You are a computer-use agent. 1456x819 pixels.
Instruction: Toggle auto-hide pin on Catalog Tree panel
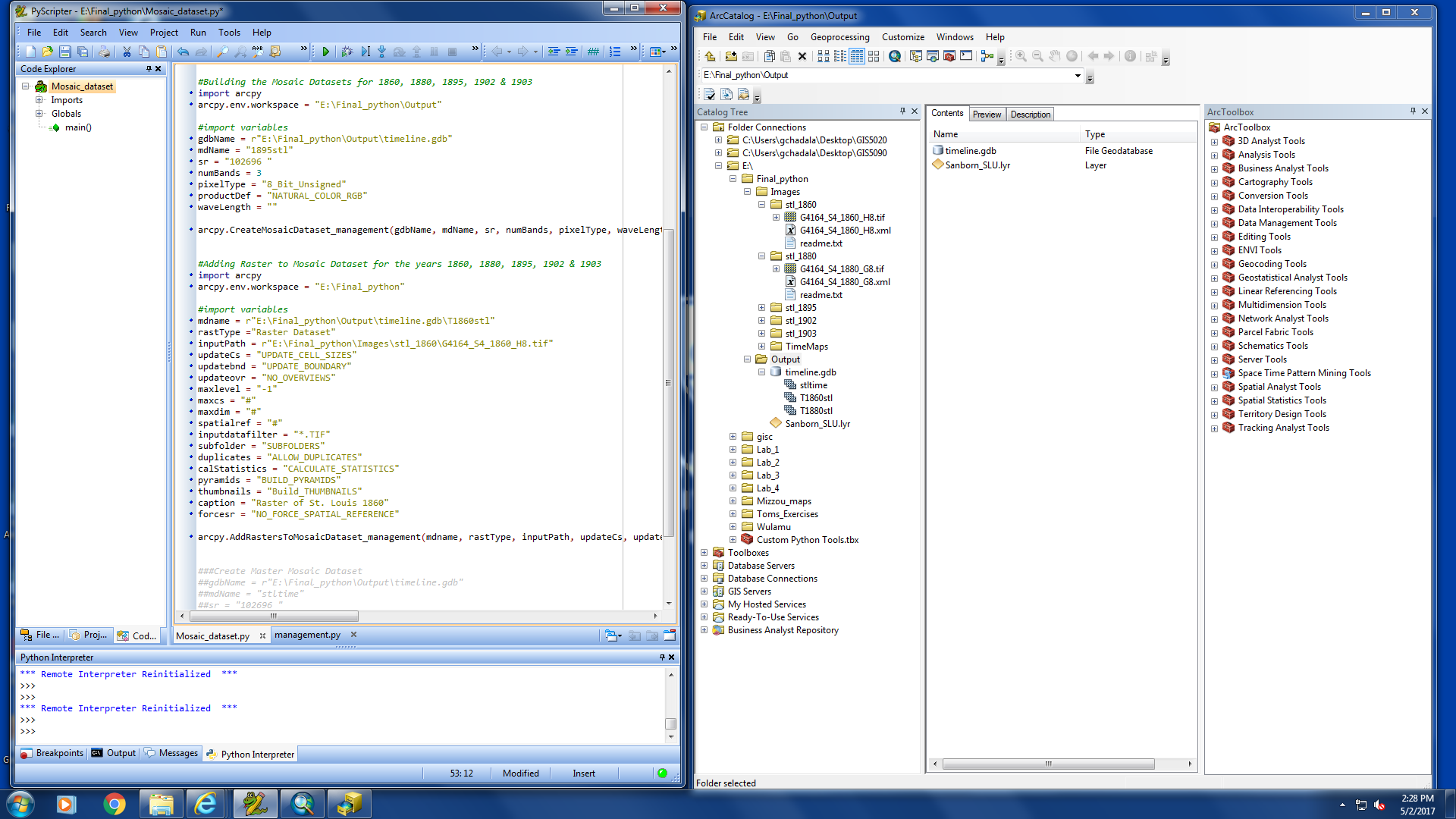[x=902, y=111]
